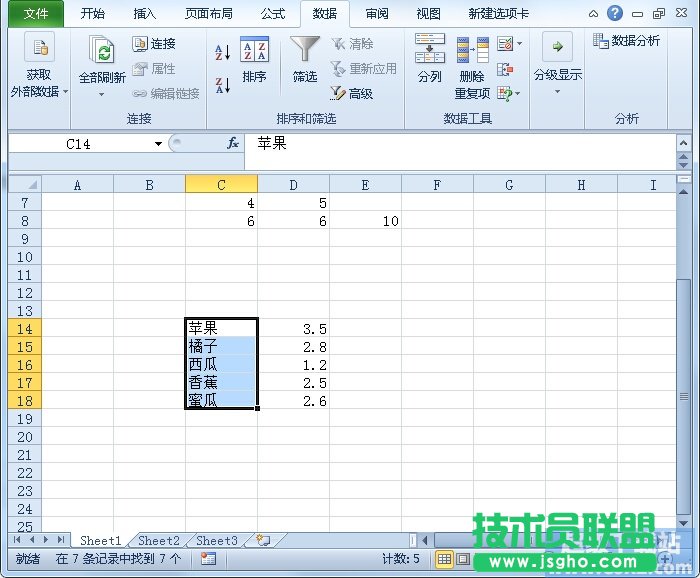700x578 pixels.
Task: Click the 数据分析 (Data Analysis) button
Action: tap(627, 41)
